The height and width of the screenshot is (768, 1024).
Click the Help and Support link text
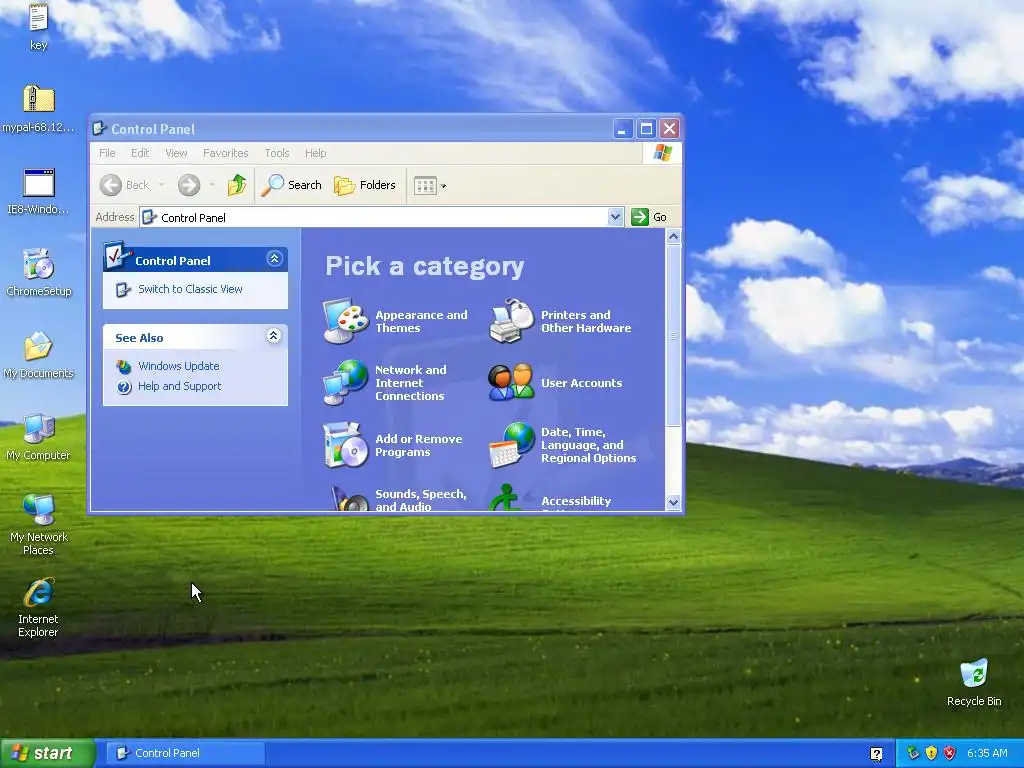click(x=180, y=387)
